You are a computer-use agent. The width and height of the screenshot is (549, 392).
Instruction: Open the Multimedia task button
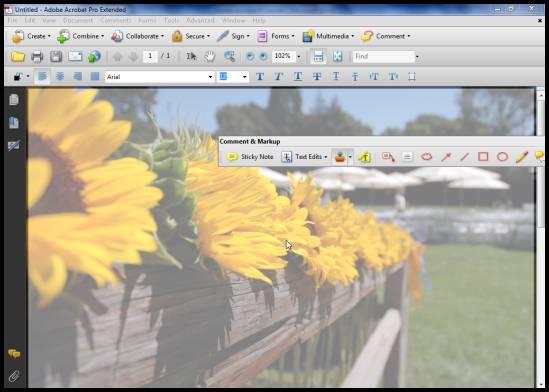click(x=328, y=36)
